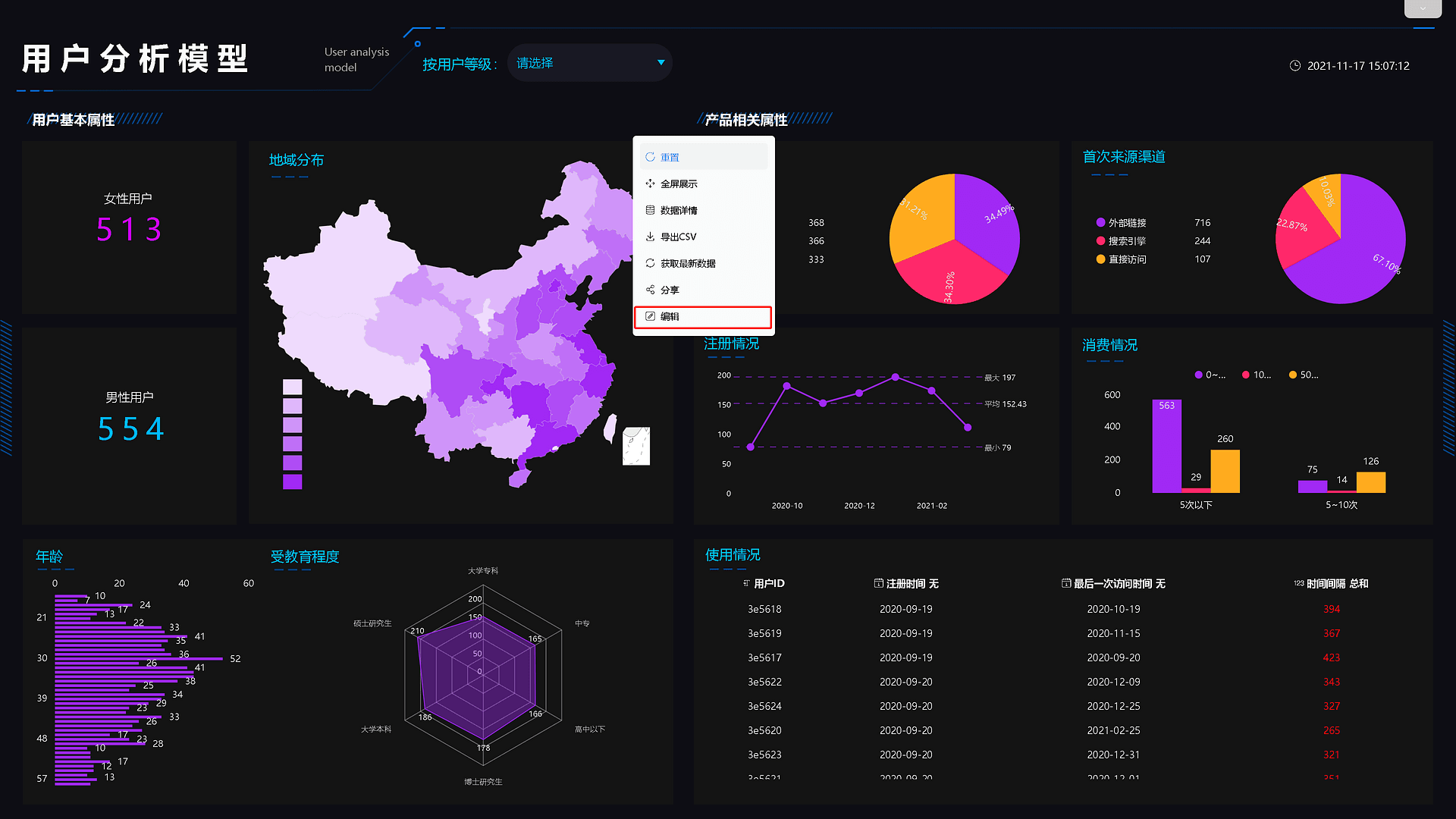Image resolution: width=1456 pixels, height=819 pixels.
Task: Click the calendar icon before 最后一次访问时间
Action: [x=1066, y=583]
